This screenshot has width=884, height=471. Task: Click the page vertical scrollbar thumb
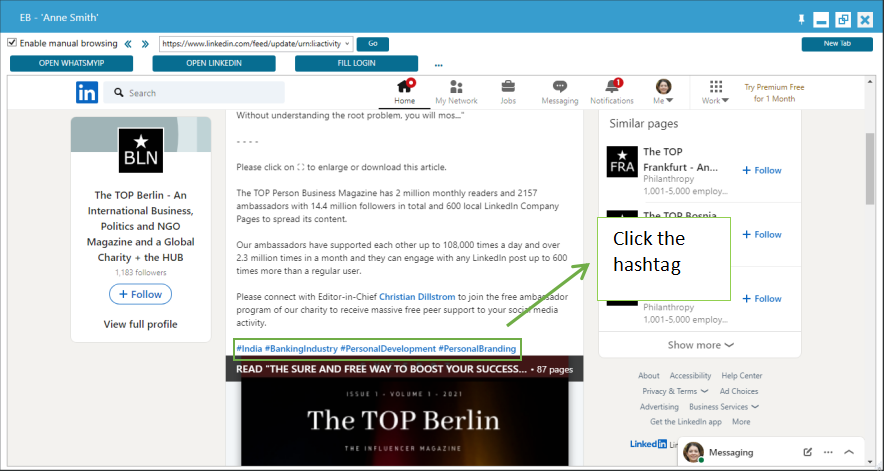coord(870,168)
